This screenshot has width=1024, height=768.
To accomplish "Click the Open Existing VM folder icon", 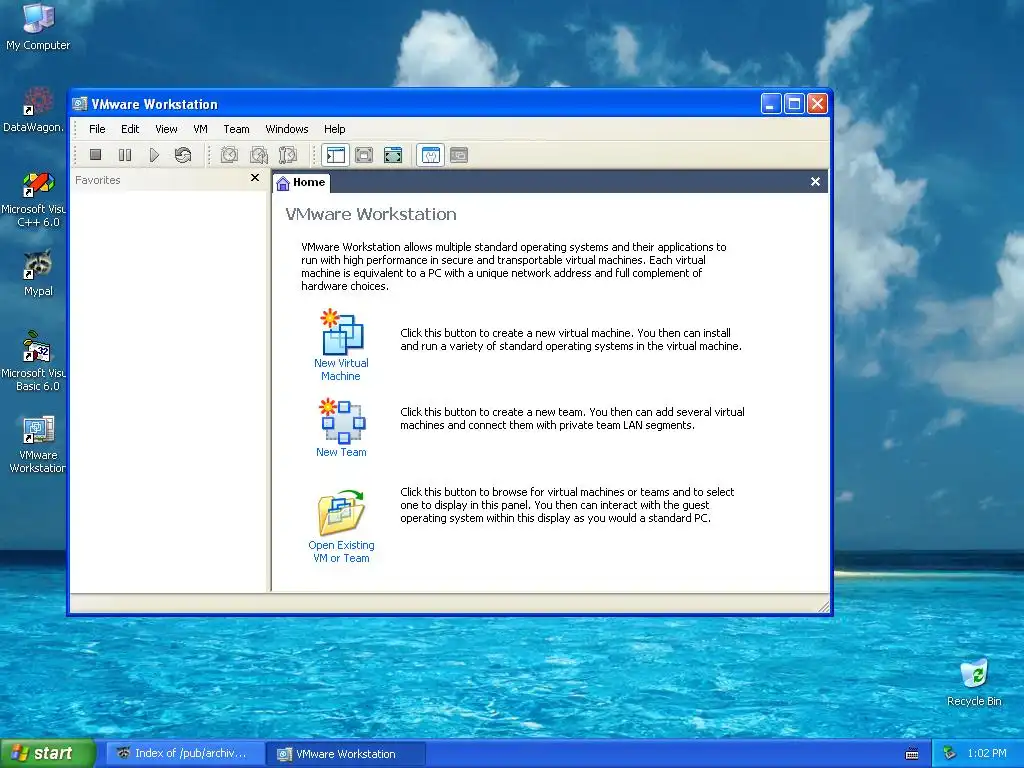I will [341, 512].
